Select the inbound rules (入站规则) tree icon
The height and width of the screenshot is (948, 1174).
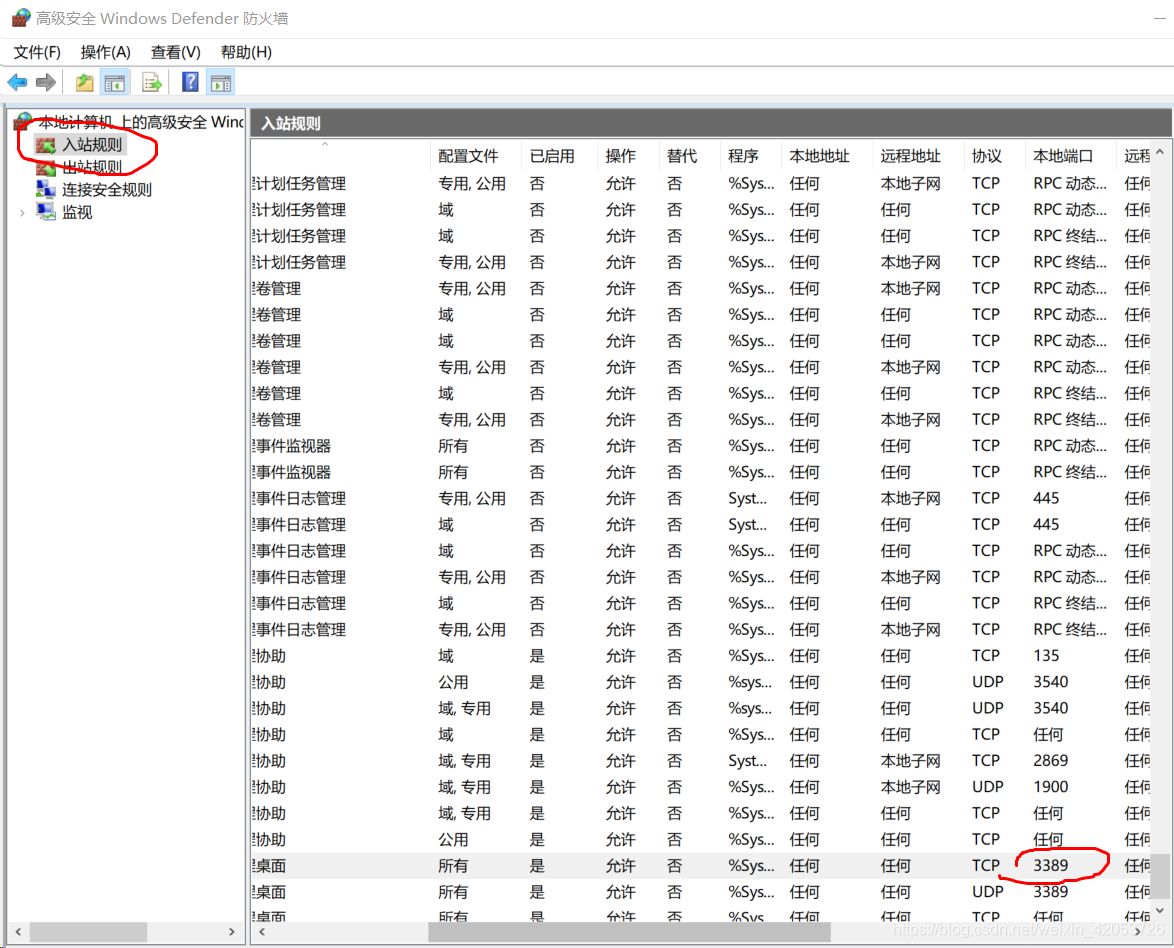pyautogui.click(x=46, y=145)
